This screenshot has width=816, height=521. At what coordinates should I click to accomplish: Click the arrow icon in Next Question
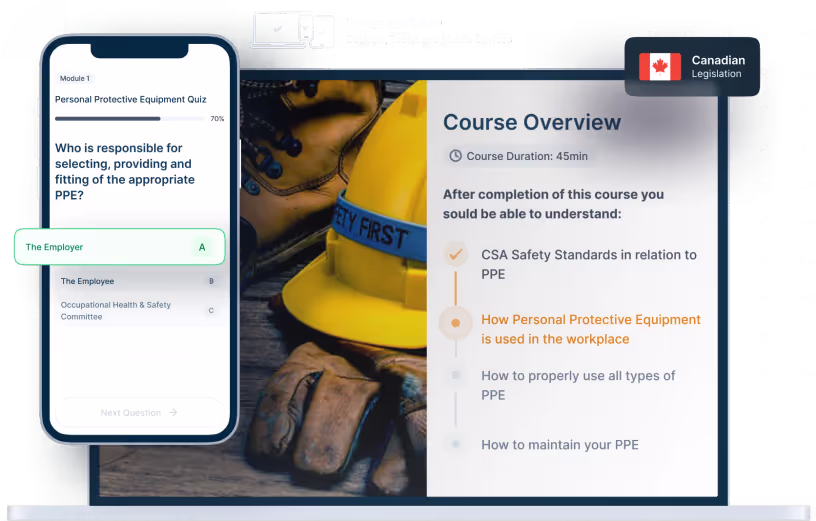click(173, 412)
